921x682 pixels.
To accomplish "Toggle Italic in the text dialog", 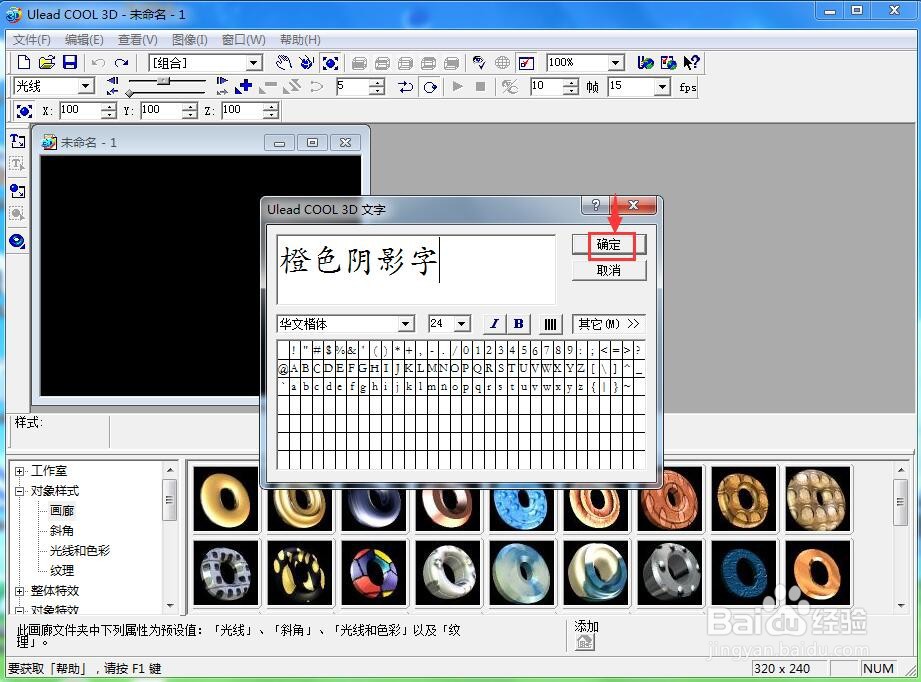I will coord(495,324).
